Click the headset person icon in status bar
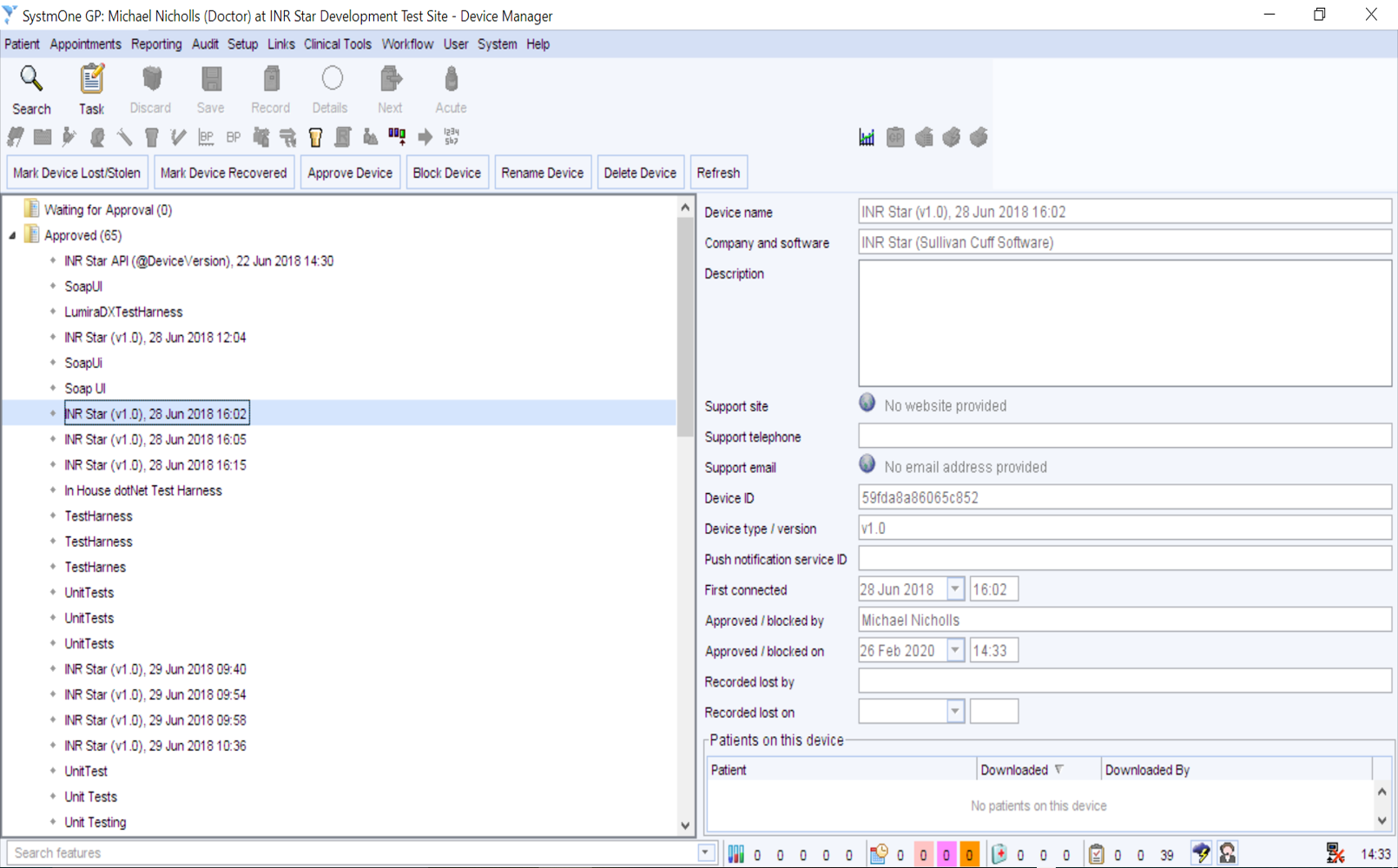The height and width of the screenshot is (868, 1398). [1227, 853]
